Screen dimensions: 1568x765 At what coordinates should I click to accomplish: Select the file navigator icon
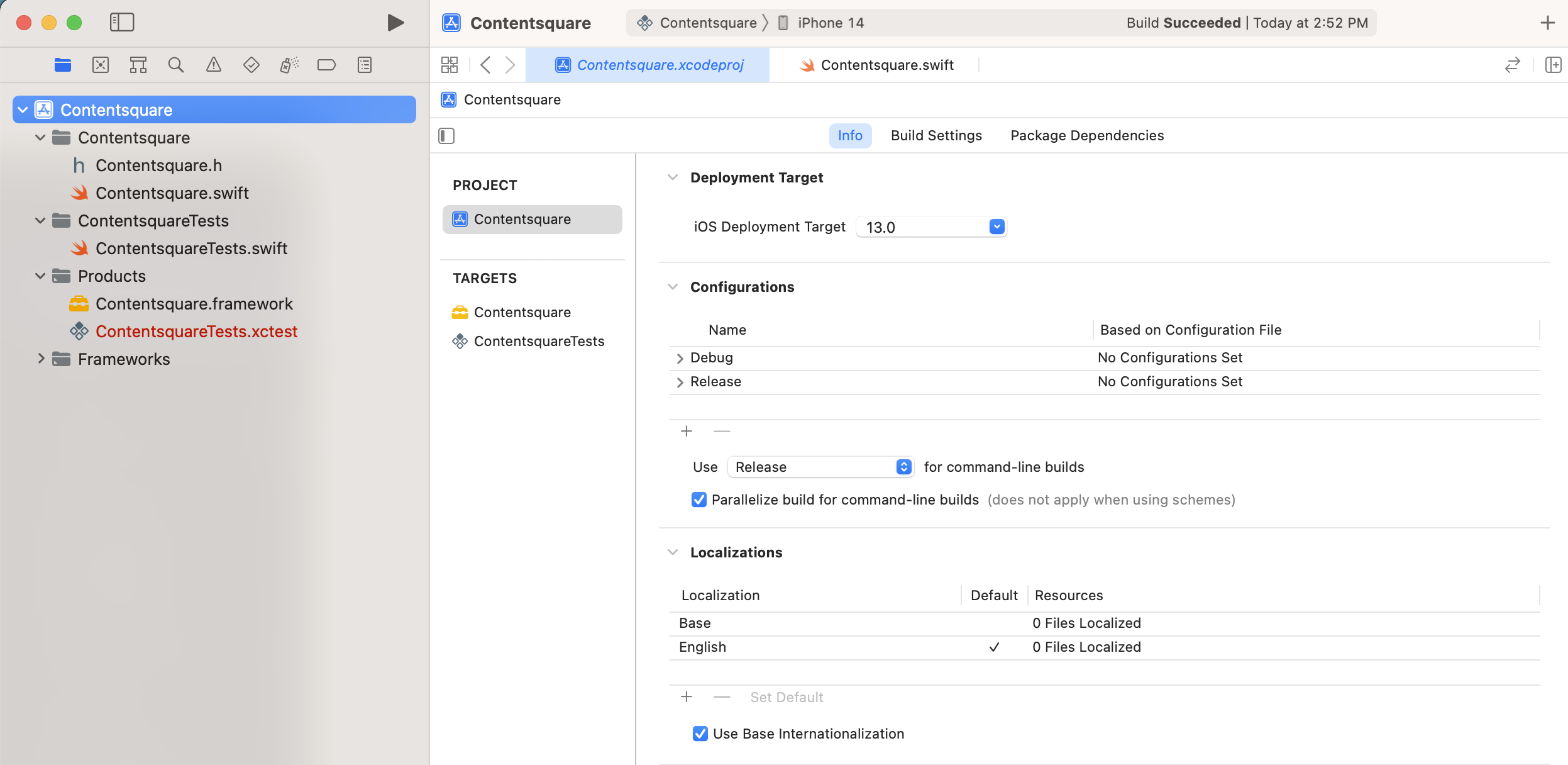tap(63, 65)
